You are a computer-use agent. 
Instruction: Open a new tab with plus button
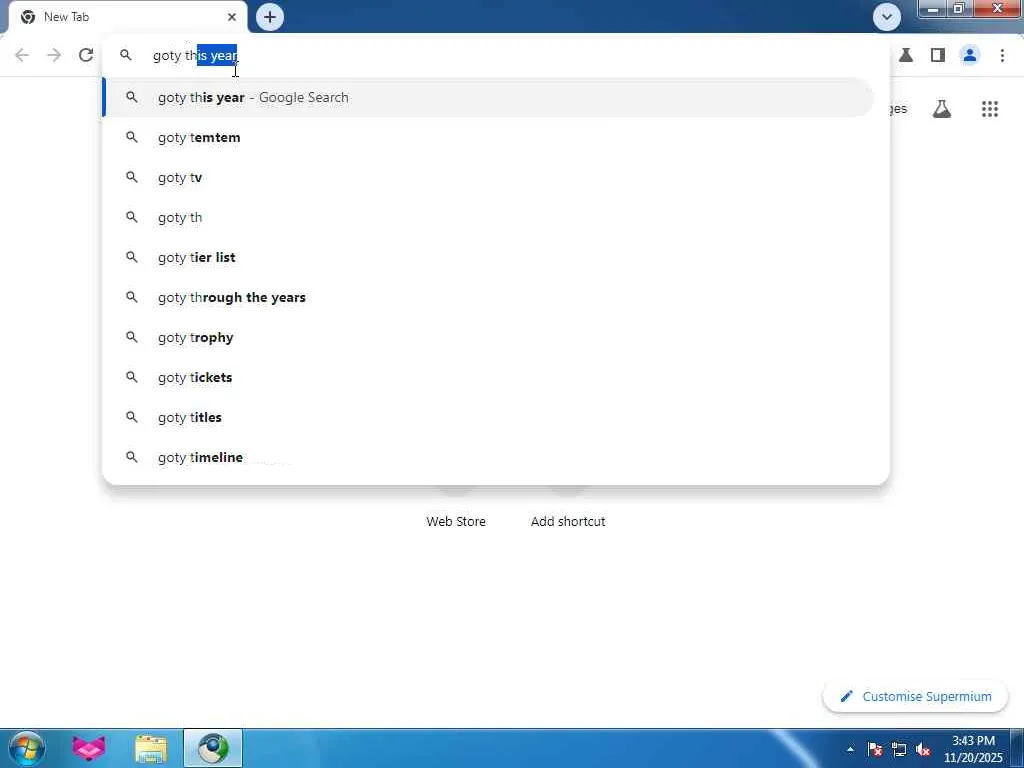point(270,17)
